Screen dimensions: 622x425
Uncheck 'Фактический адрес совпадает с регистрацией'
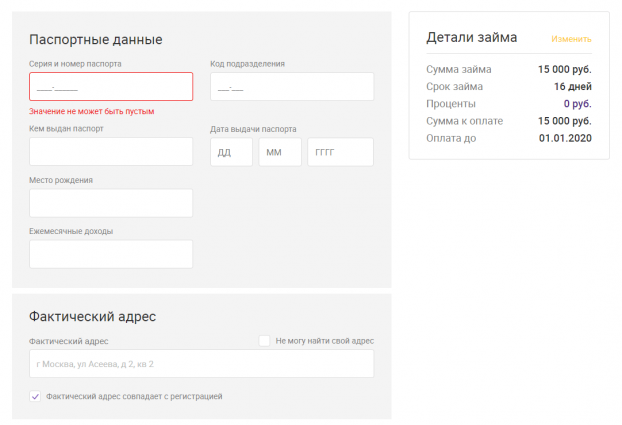coord(36,397)
